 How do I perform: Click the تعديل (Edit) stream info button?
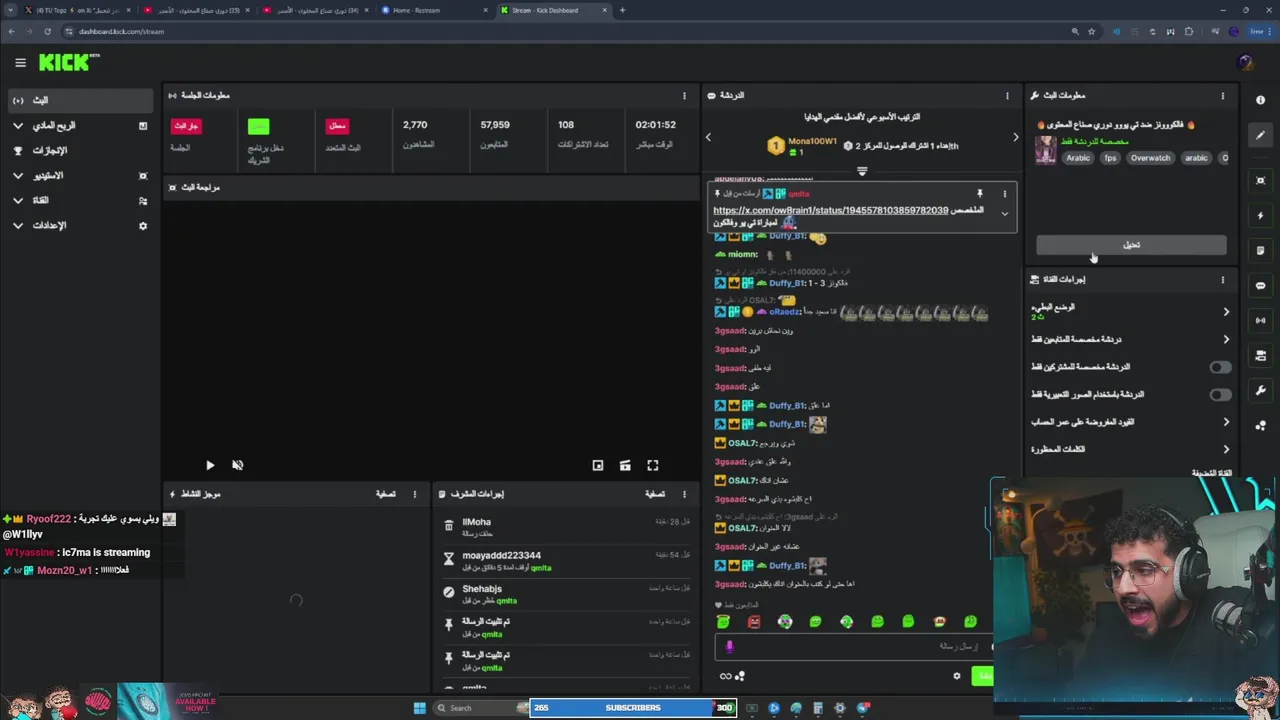point(1131,245)
